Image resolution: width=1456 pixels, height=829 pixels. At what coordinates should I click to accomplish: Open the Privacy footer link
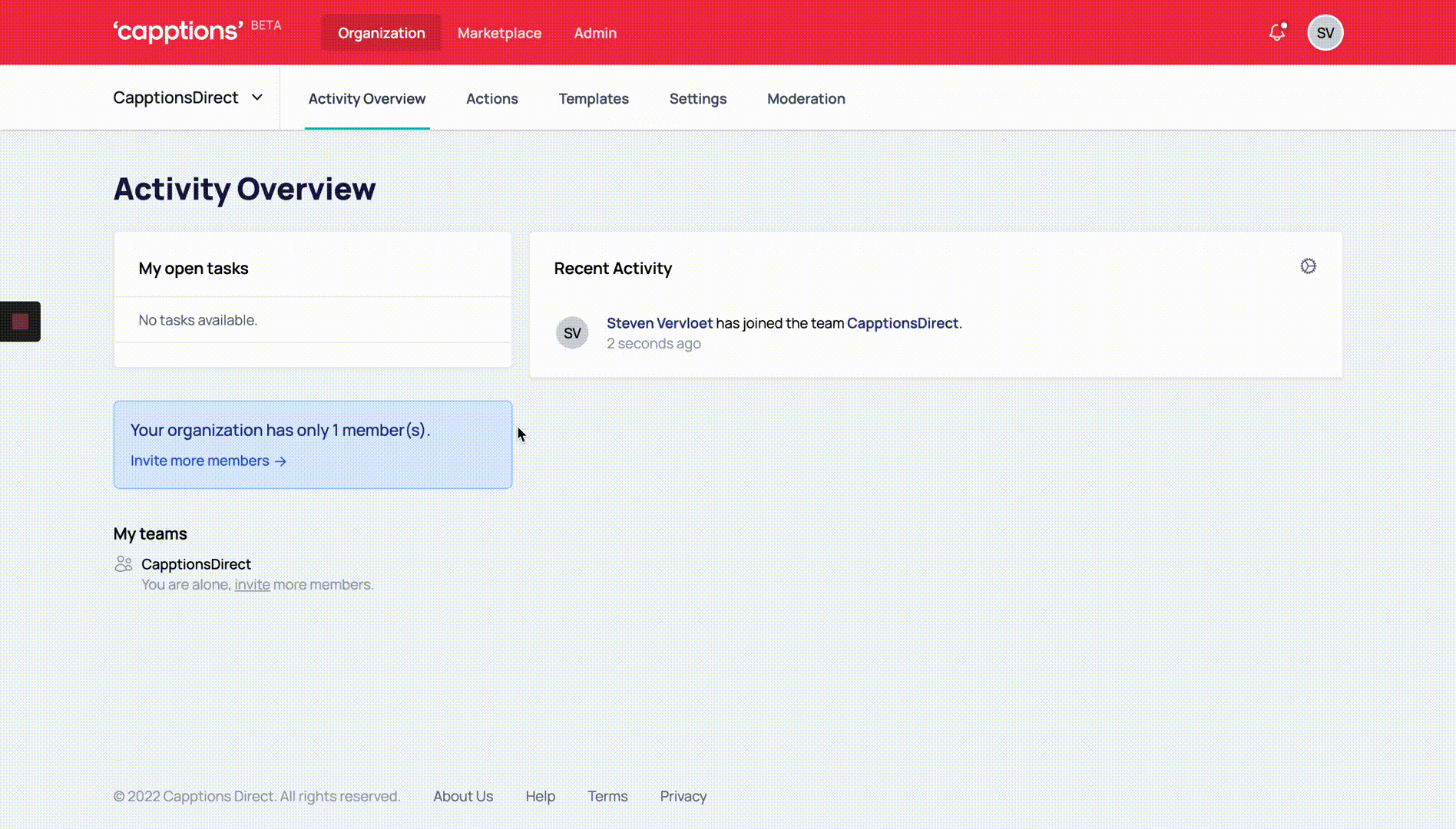coord(683,796)
